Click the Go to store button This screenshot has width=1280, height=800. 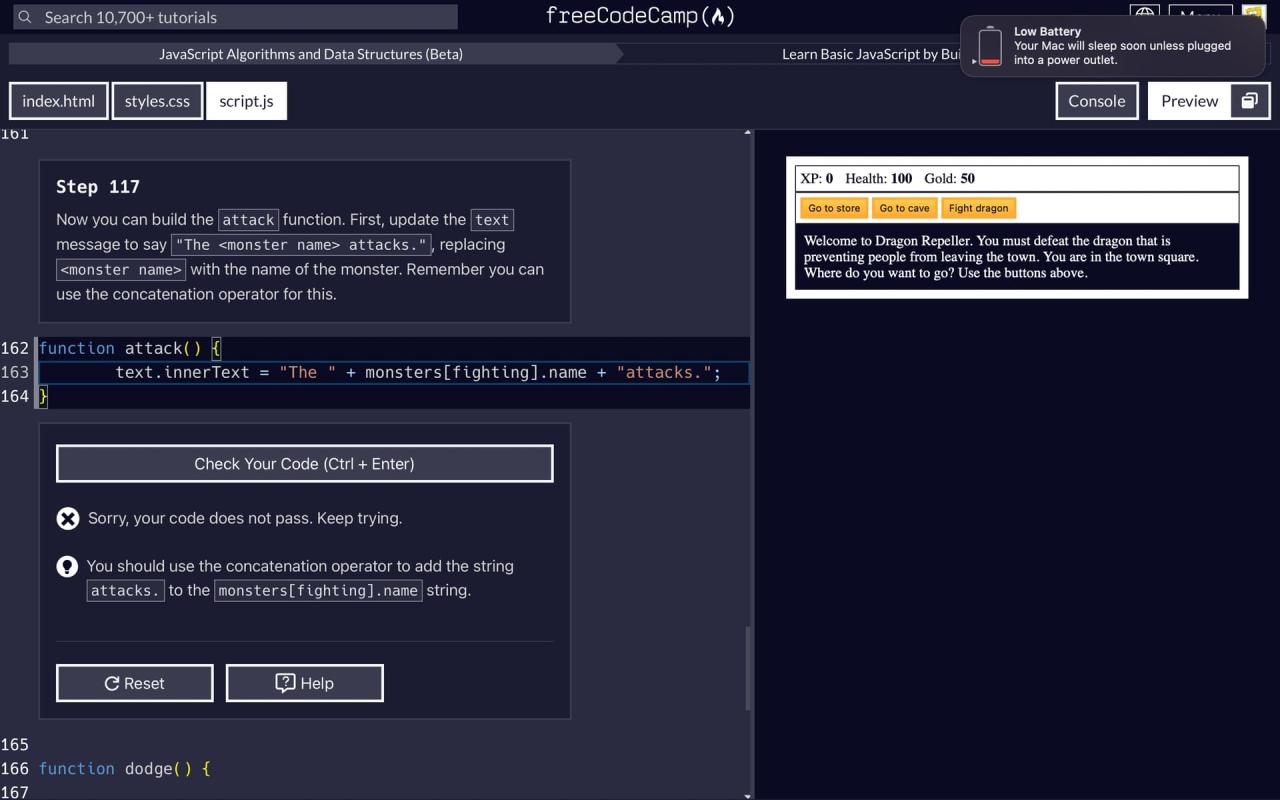833,207
